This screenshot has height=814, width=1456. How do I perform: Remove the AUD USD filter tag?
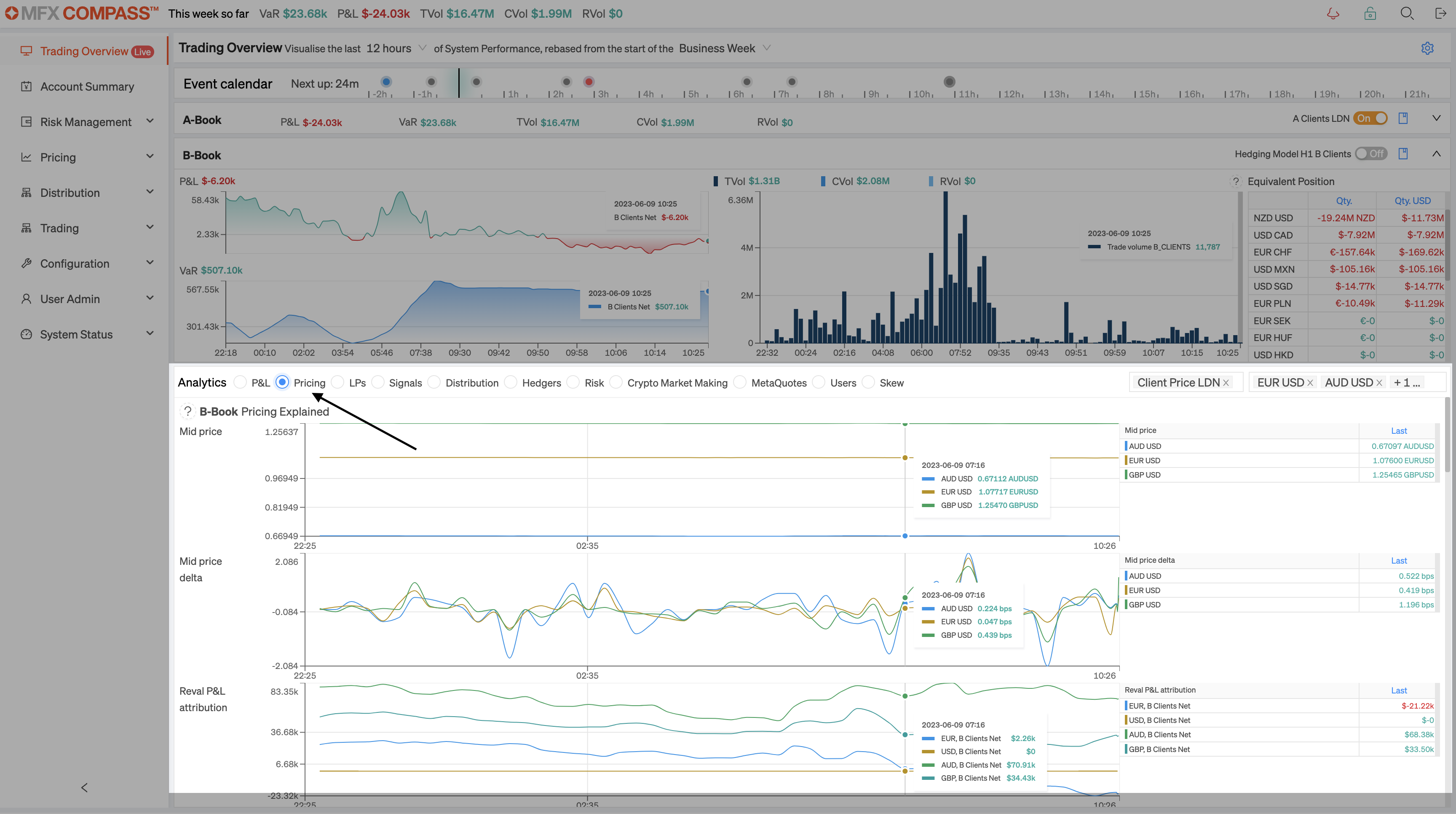pyautogui.click(x=1379, y=383)
